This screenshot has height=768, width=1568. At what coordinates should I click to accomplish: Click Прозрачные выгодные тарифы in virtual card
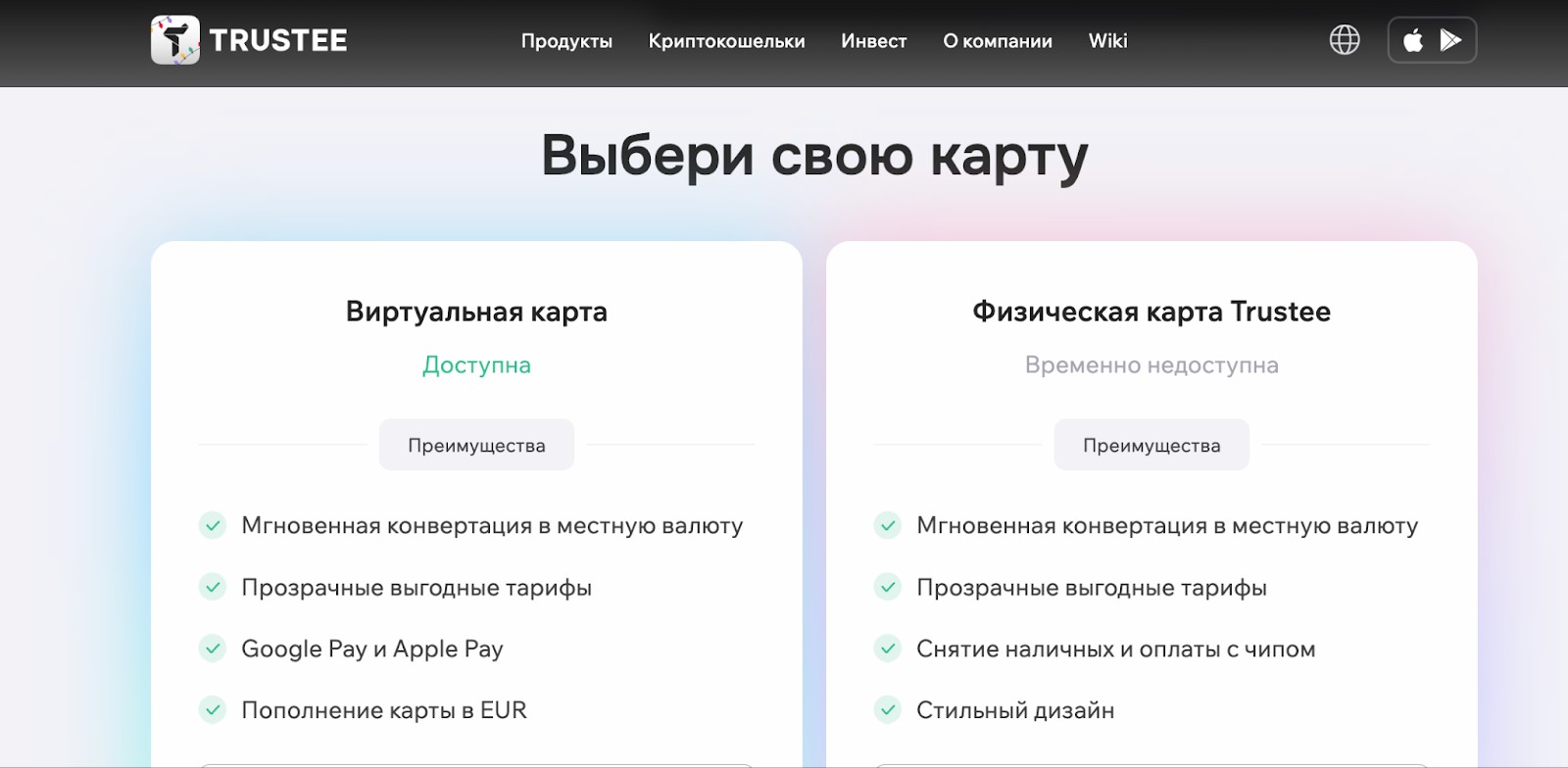pyautogui.click(x=416, y=588)
